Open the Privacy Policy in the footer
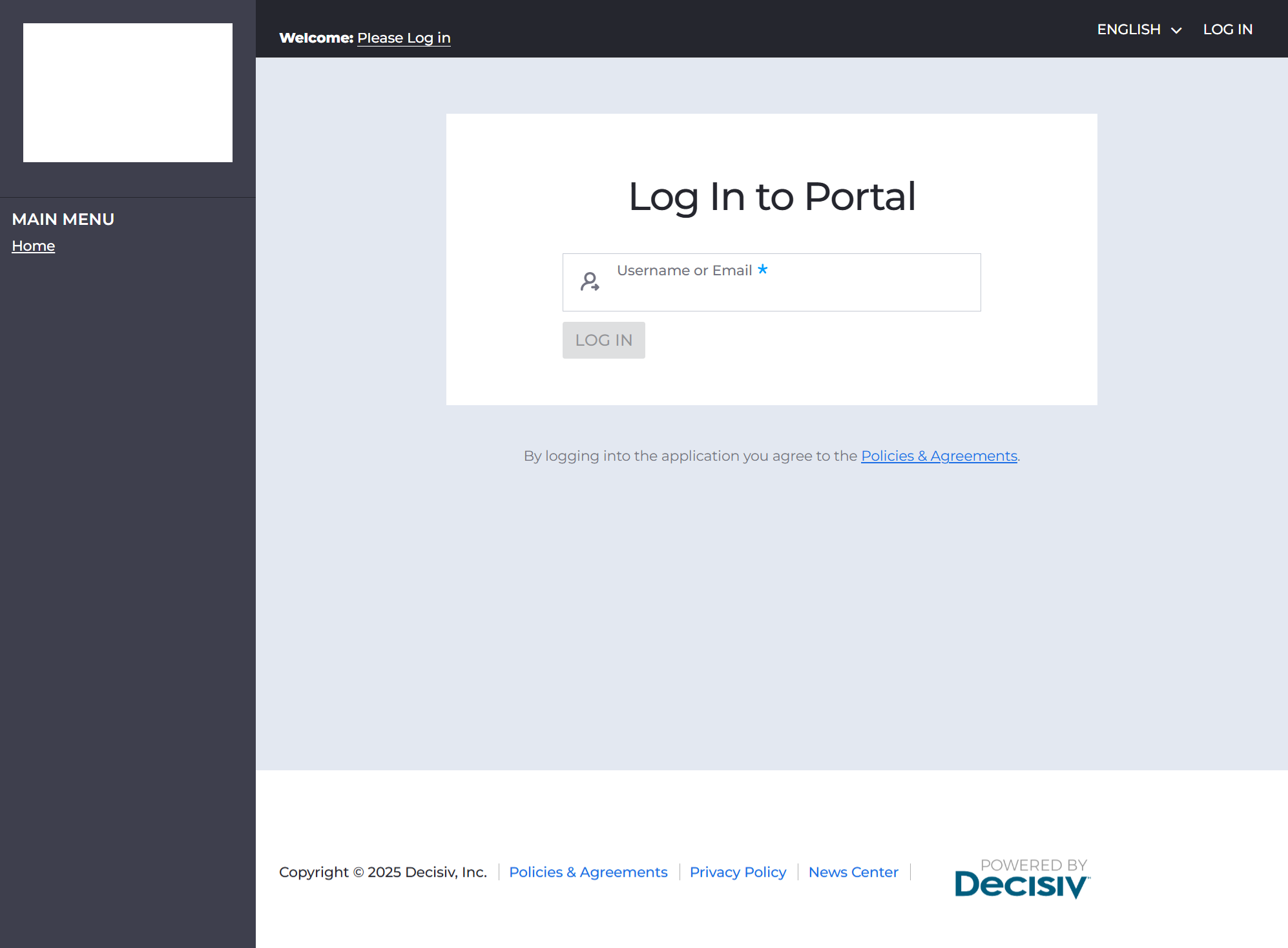1288x948 pixels. point(738,872)
